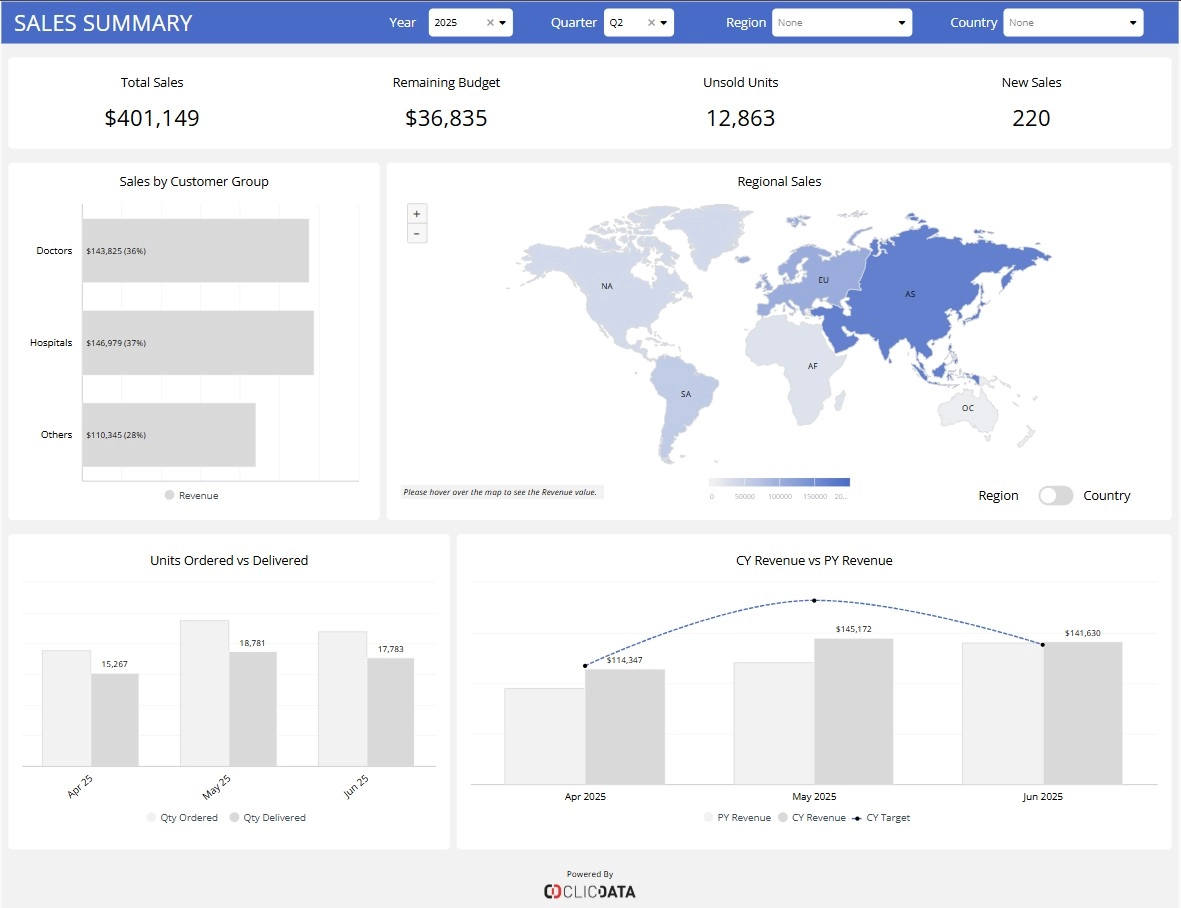
Task: Switch the map view from Region to Country
Action: click(x=1055, y=495)
